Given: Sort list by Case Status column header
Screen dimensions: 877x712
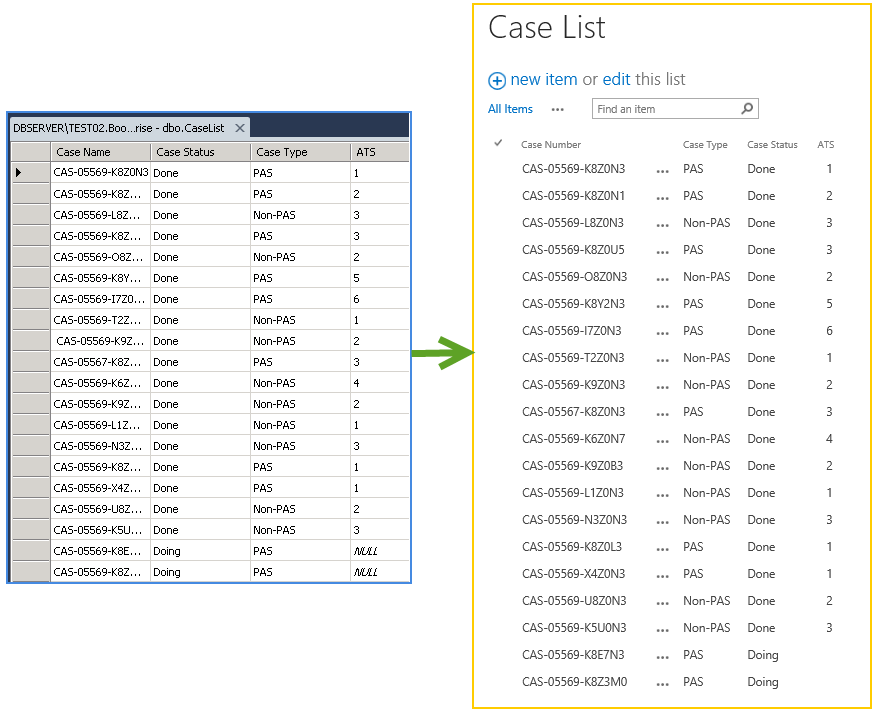Looking at the screenshot, I should pyautogui.click(x=772, y=145).
